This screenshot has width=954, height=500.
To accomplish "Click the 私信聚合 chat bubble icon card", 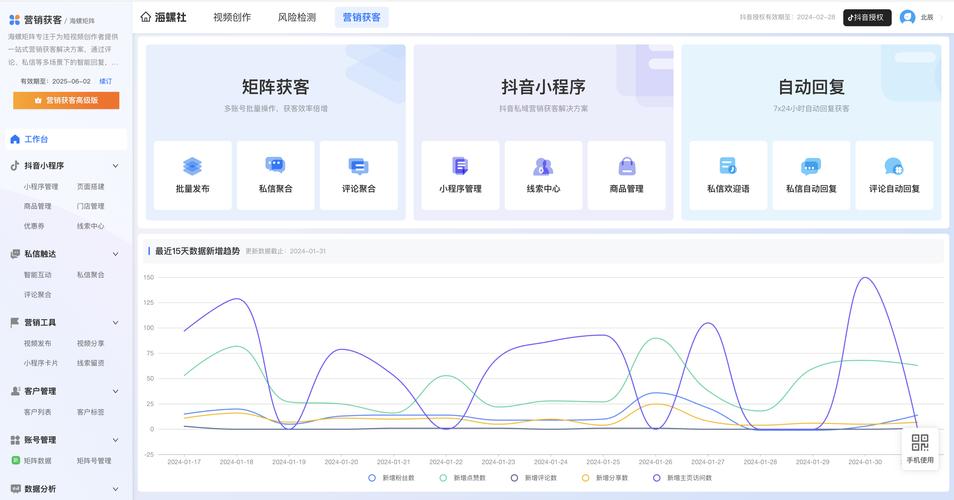I will pos(275,166).
